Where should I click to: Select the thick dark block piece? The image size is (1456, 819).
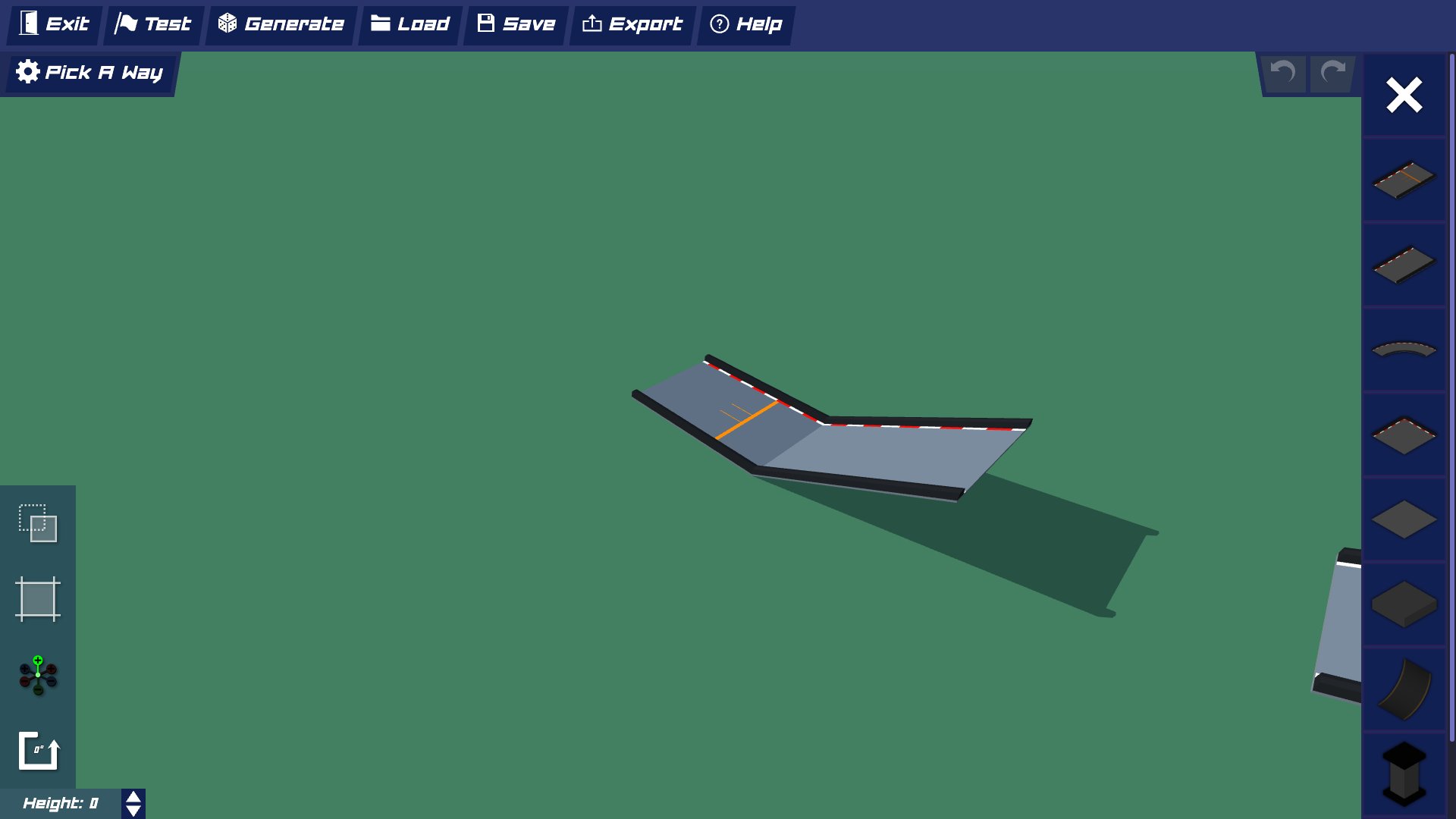(1404, 604)
